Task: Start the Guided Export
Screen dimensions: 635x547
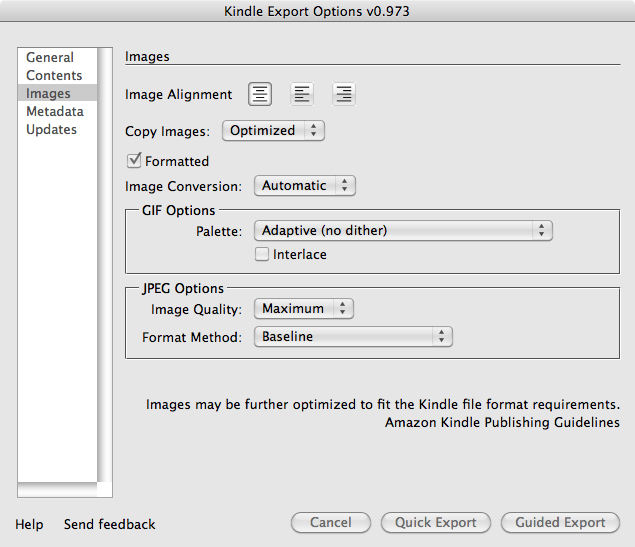Action: tap(560, 523)
